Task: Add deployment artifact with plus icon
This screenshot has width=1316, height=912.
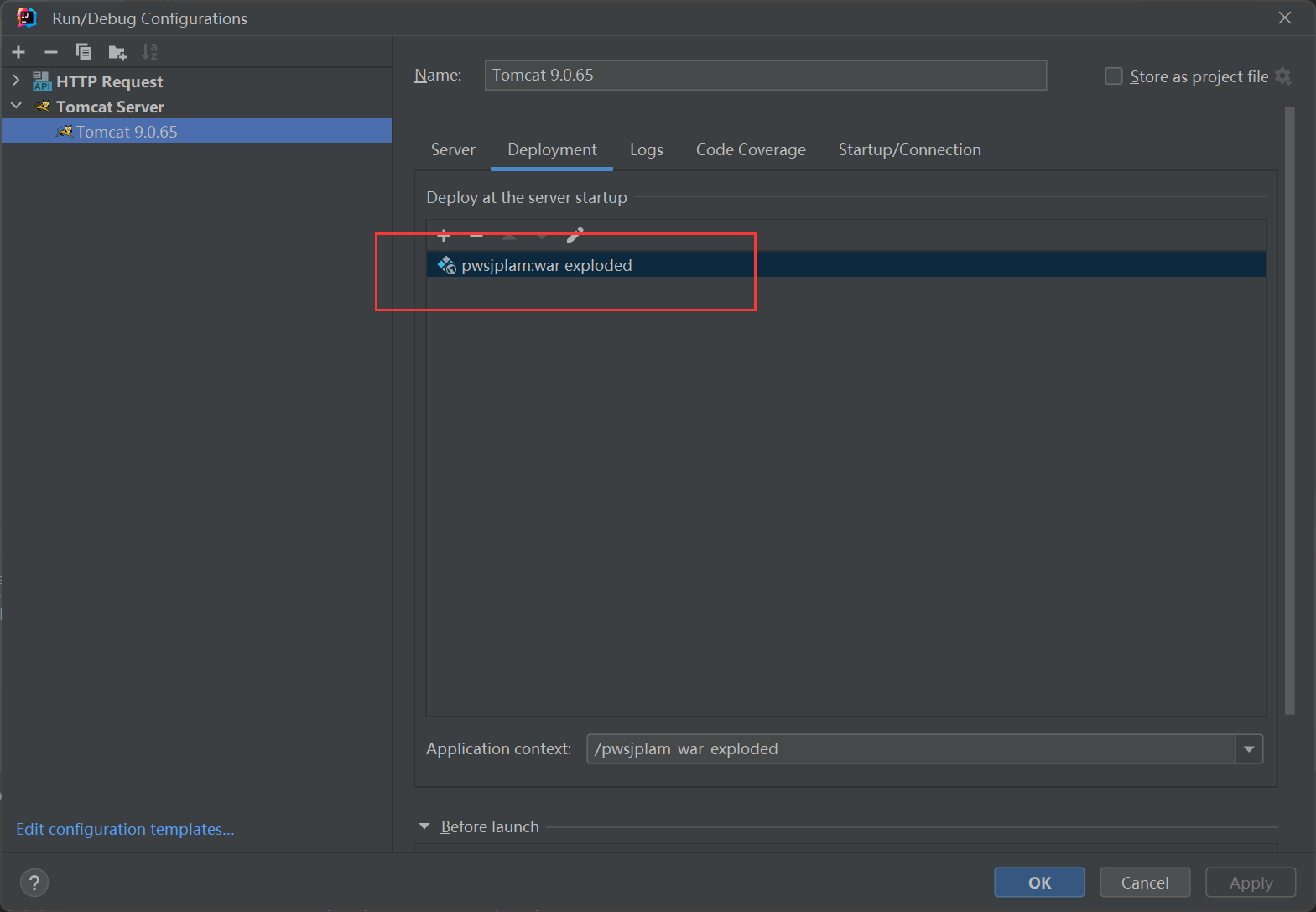Action: click(x=444, y=236)
